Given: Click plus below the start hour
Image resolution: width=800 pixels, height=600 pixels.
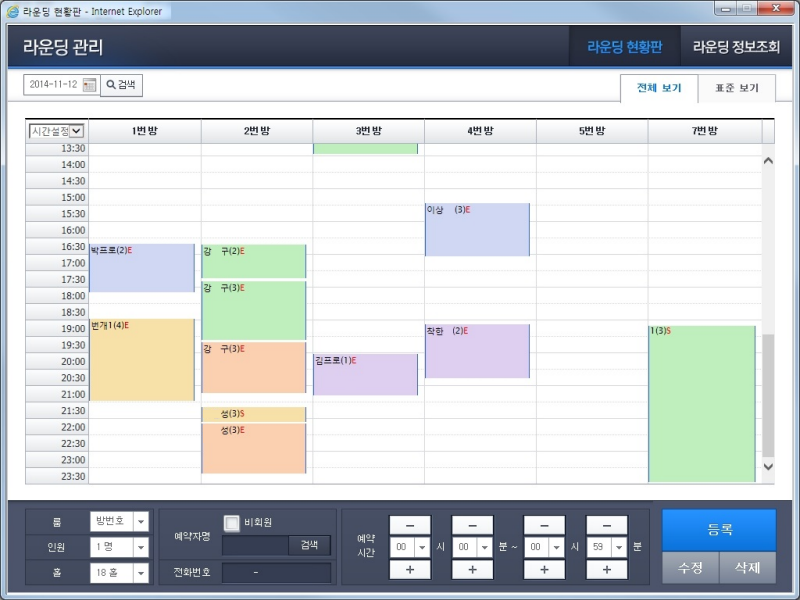Looking at the screenshot, I should (x=410, y=569).
